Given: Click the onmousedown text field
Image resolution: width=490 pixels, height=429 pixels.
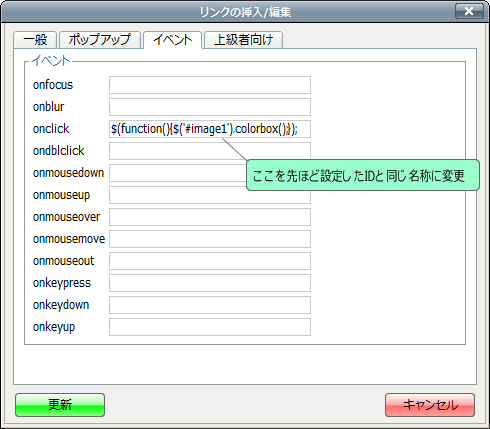Looking at the screenshot, I should [x=178, y=173].
